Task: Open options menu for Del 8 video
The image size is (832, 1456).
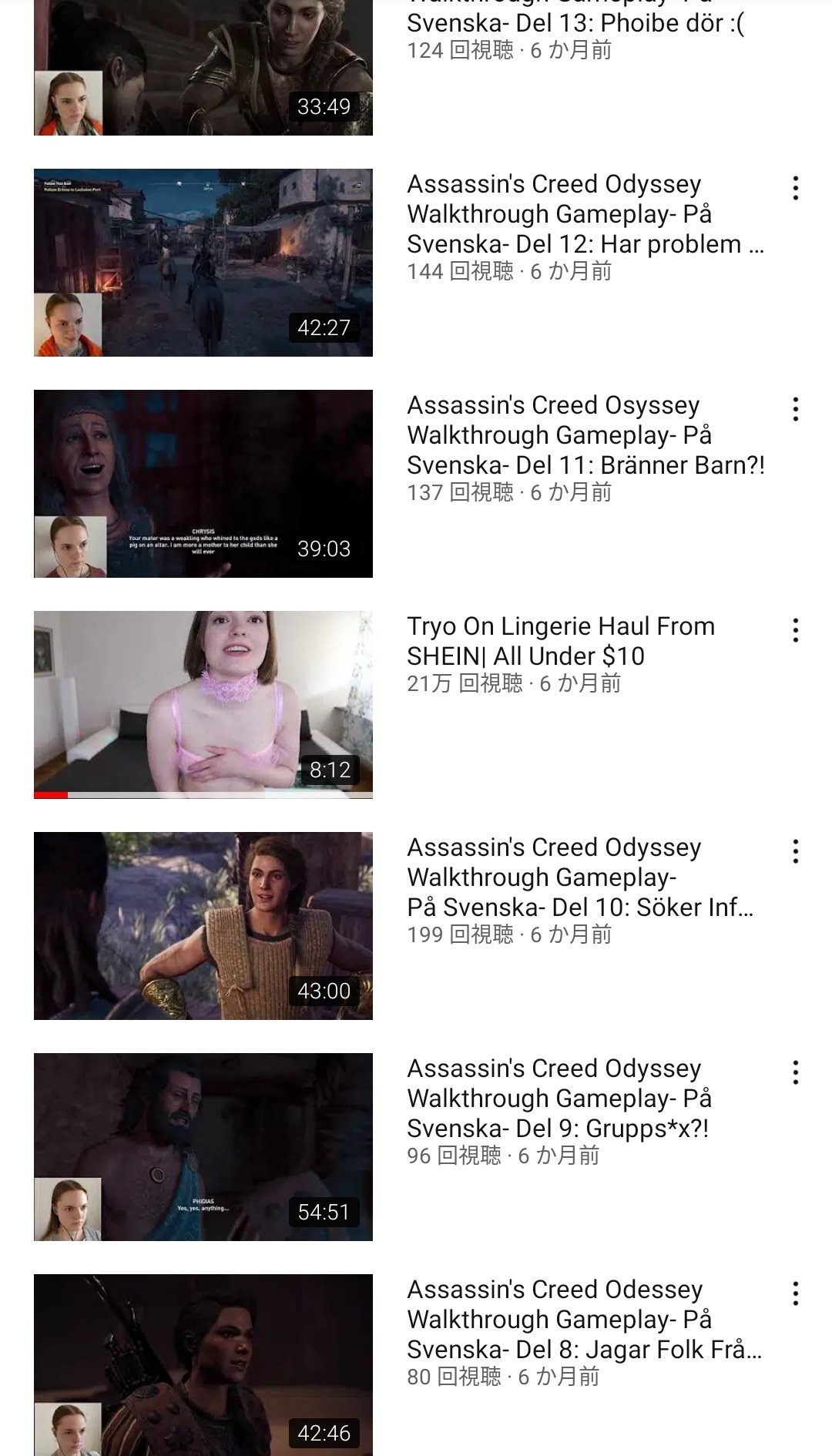Action: 795,1293
